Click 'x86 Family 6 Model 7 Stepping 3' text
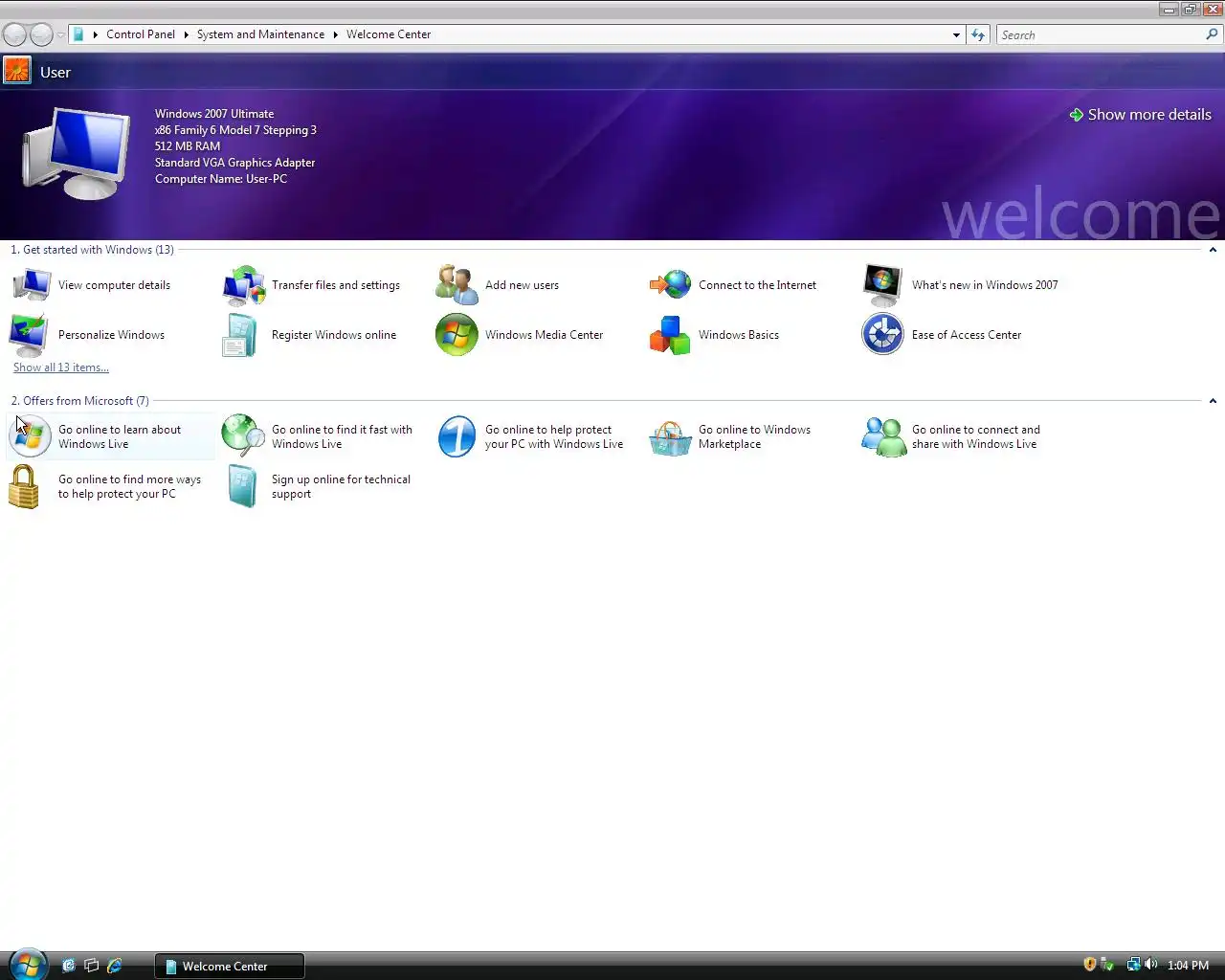 click(235, 130)
